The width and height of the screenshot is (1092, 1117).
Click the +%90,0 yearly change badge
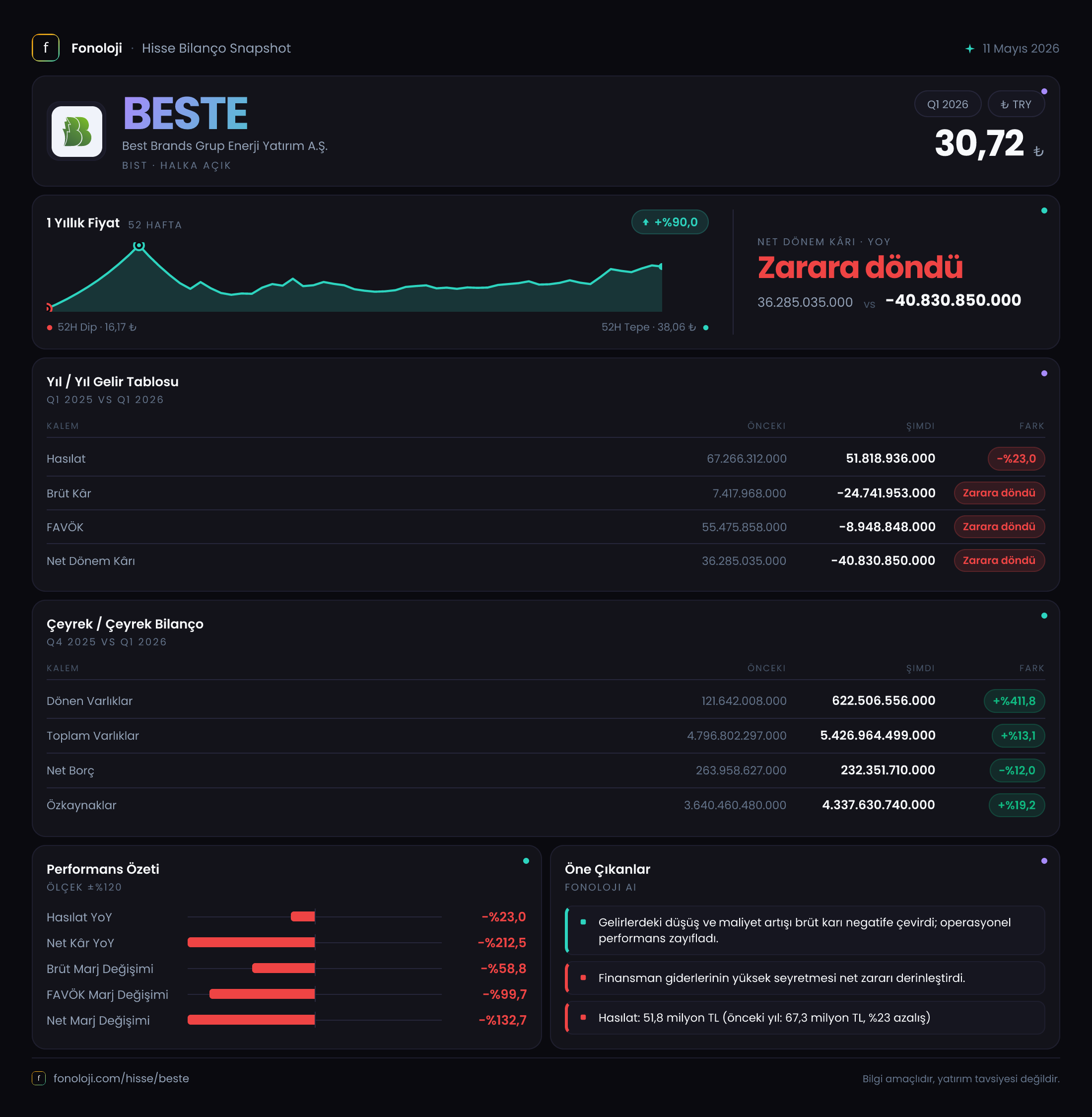click(670, 222)
